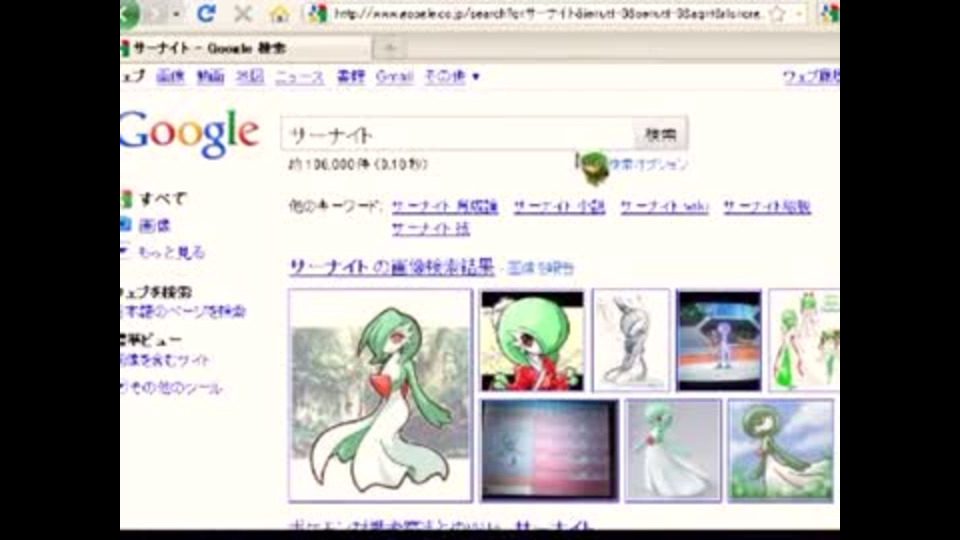
Task: Open the 検索オプション link
Action: [649, 164]
